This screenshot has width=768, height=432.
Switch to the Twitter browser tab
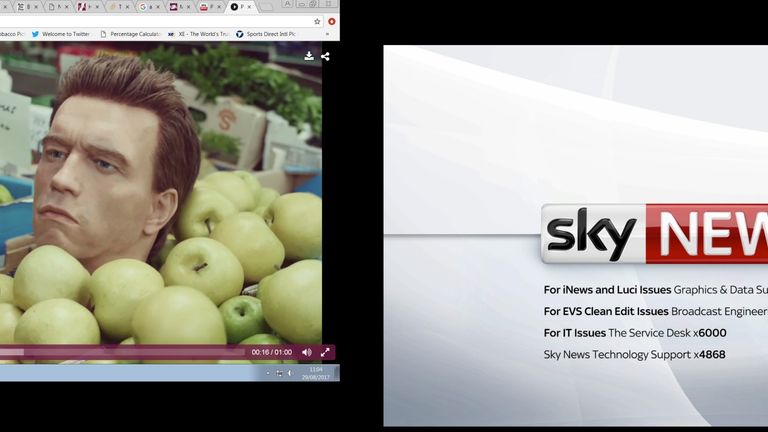coord(117,7)
